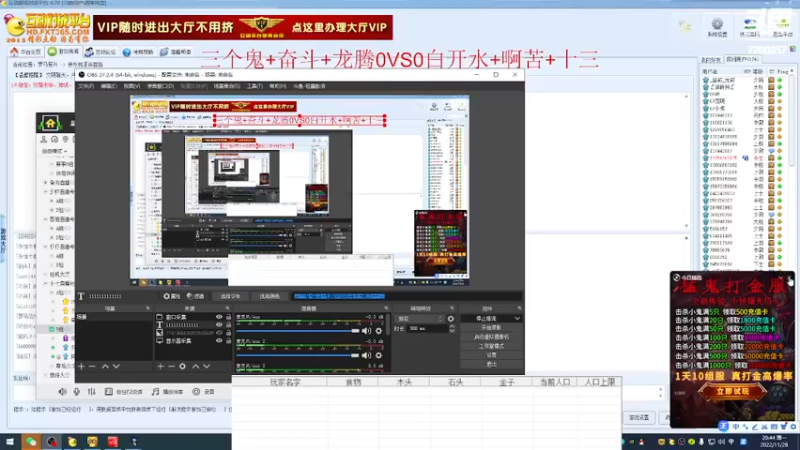Move the selected source down
The height and width of the screenshot is (450, 800).
point(207,366)
